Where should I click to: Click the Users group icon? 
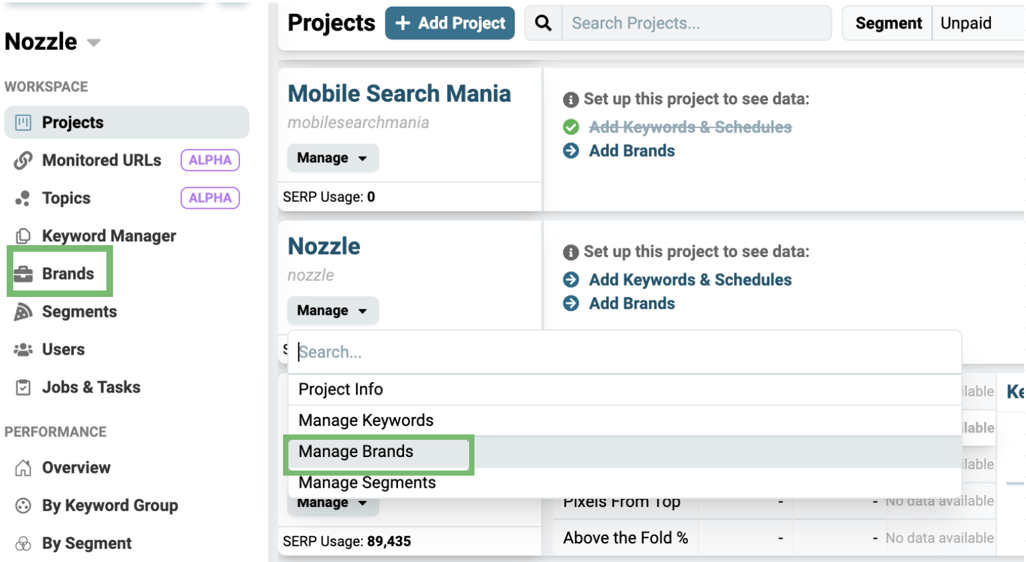(x=22, y=350)
